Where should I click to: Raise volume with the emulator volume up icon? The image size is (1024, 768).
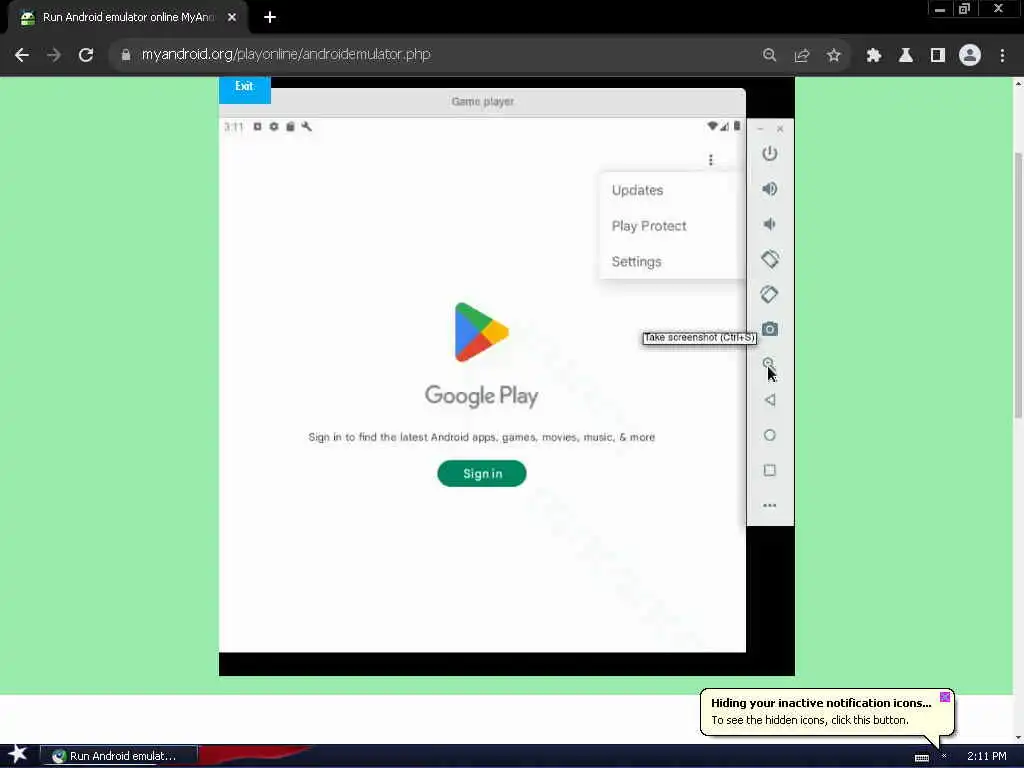[x=769, y=189]
